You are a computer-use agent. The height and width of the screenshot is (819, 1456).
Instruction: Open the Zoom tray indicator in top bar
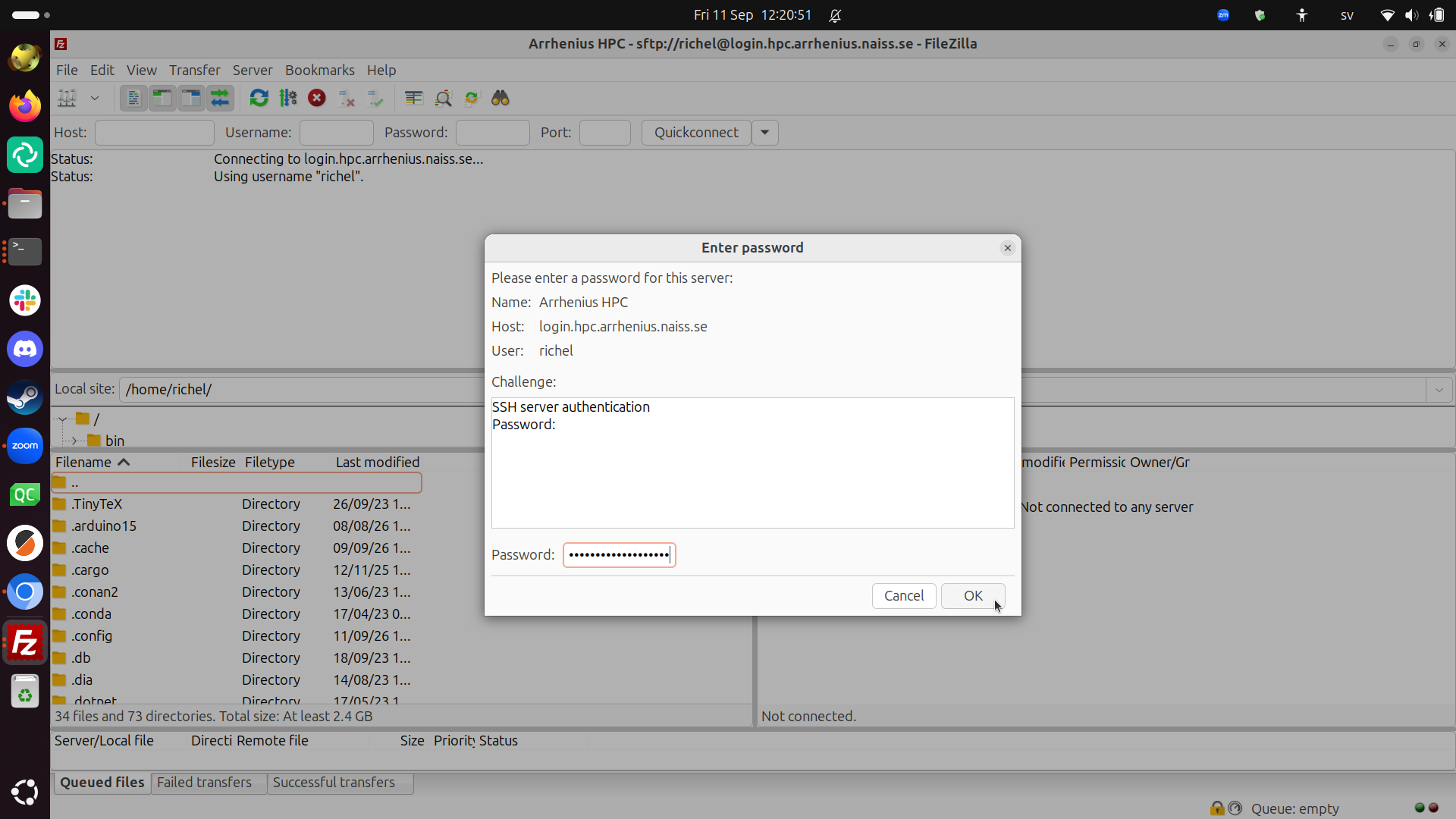tap(1223, 15)
